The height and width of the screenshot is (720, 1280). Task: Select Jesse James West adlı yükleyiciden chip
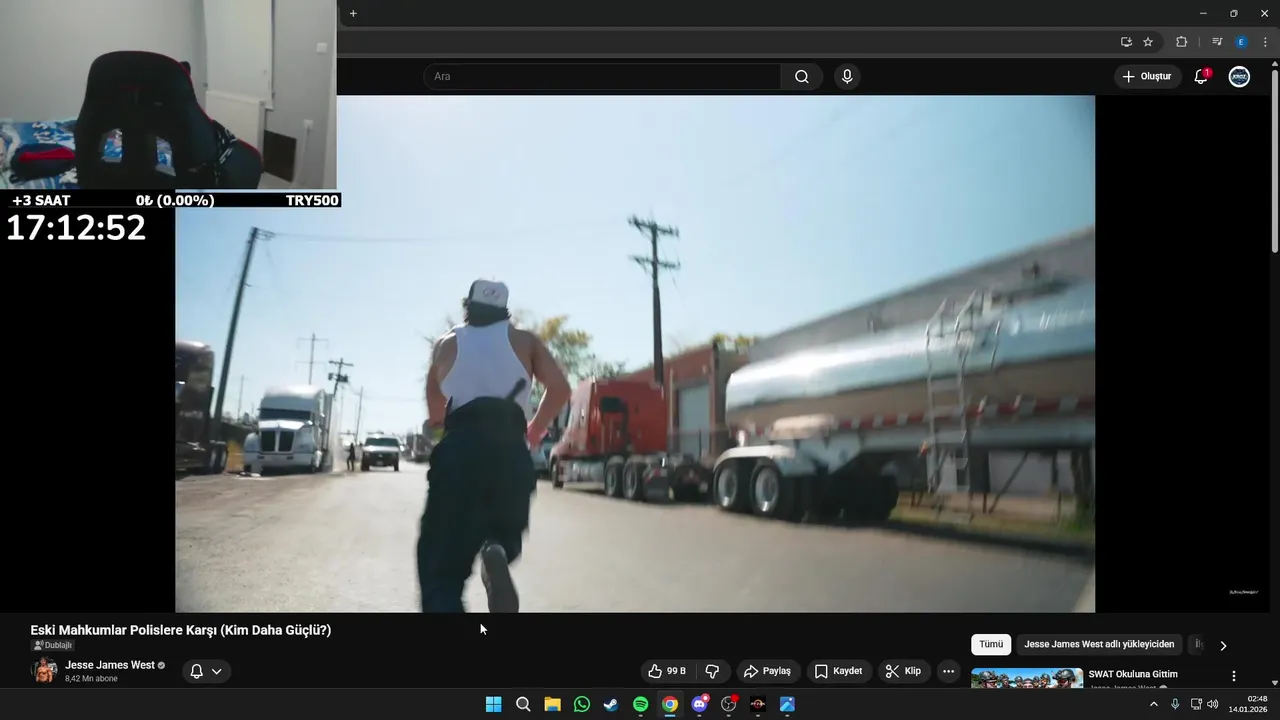click(x=1099, y=645)
